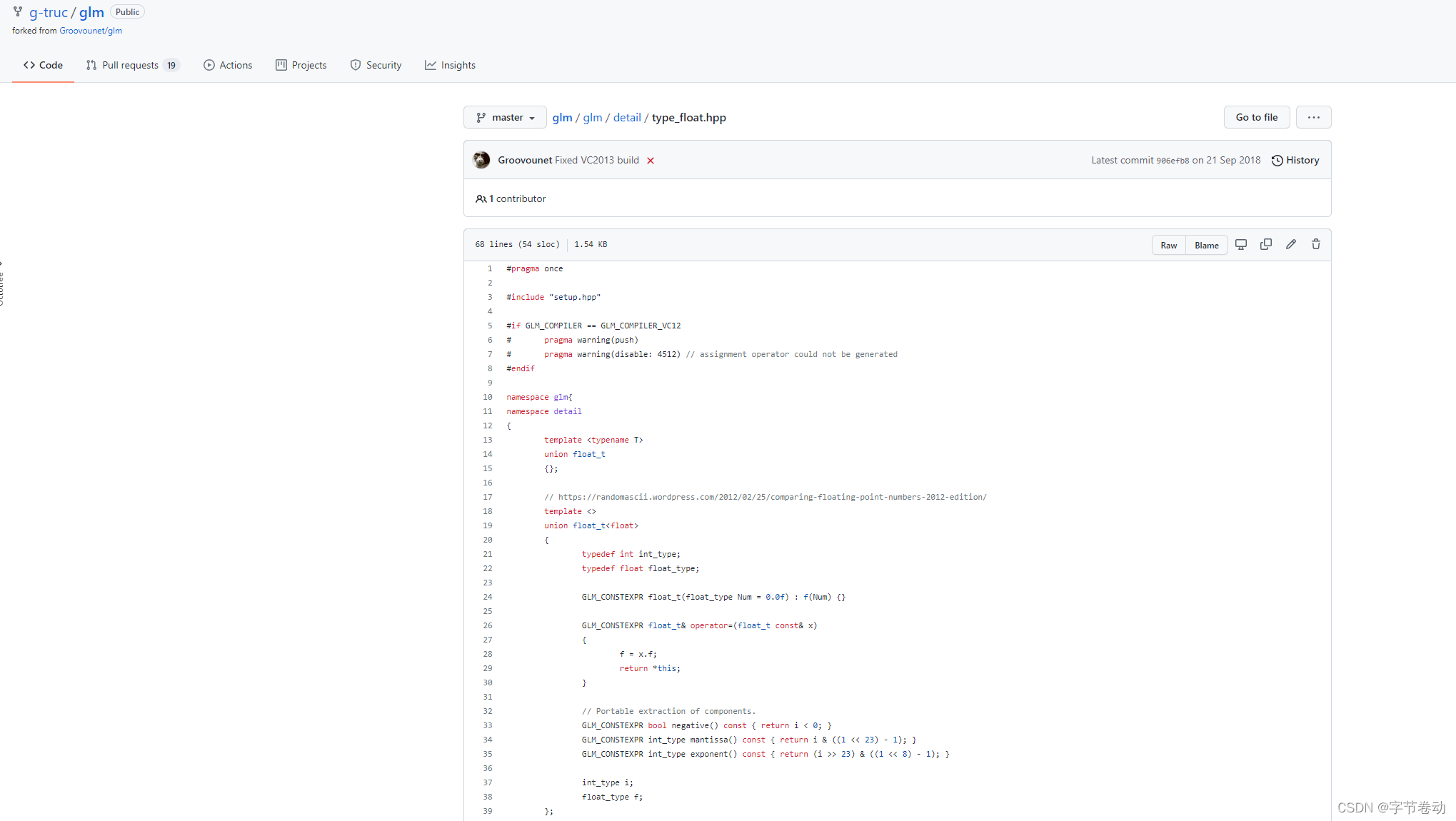Open the Blame view

pyautogui.click(x=1206, y=246)
